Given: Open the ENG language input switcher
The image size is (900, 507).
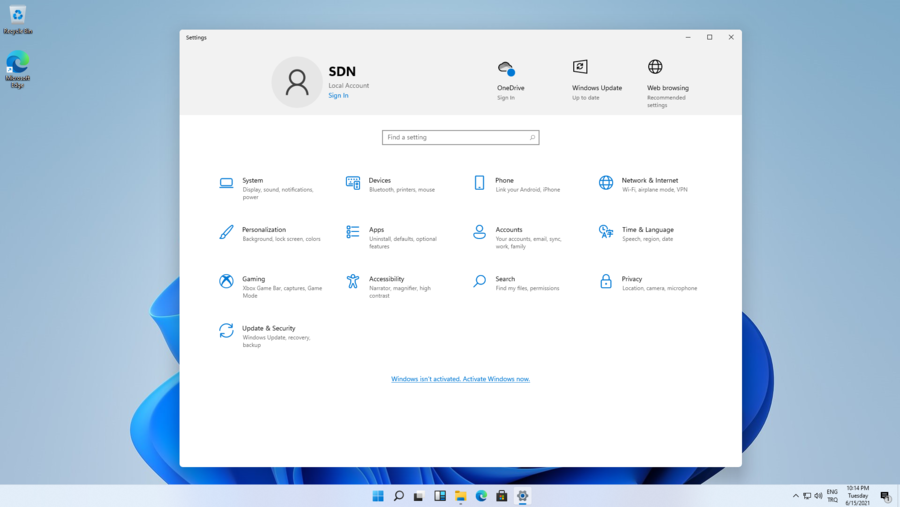Looking at the screenshot, I should (x=832, y=496).
